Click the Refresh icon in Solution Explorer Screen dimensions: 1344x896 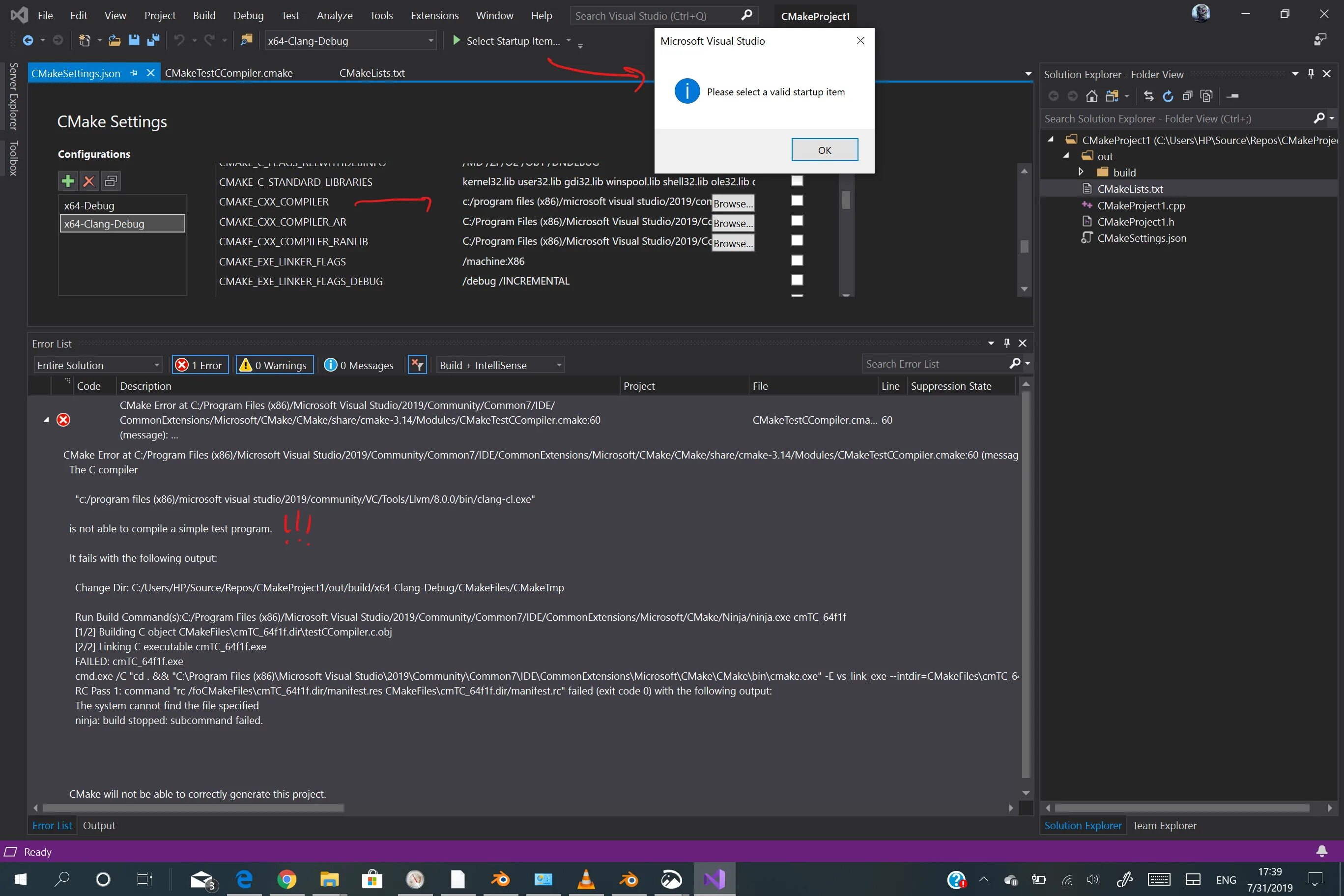point(1168,96)
